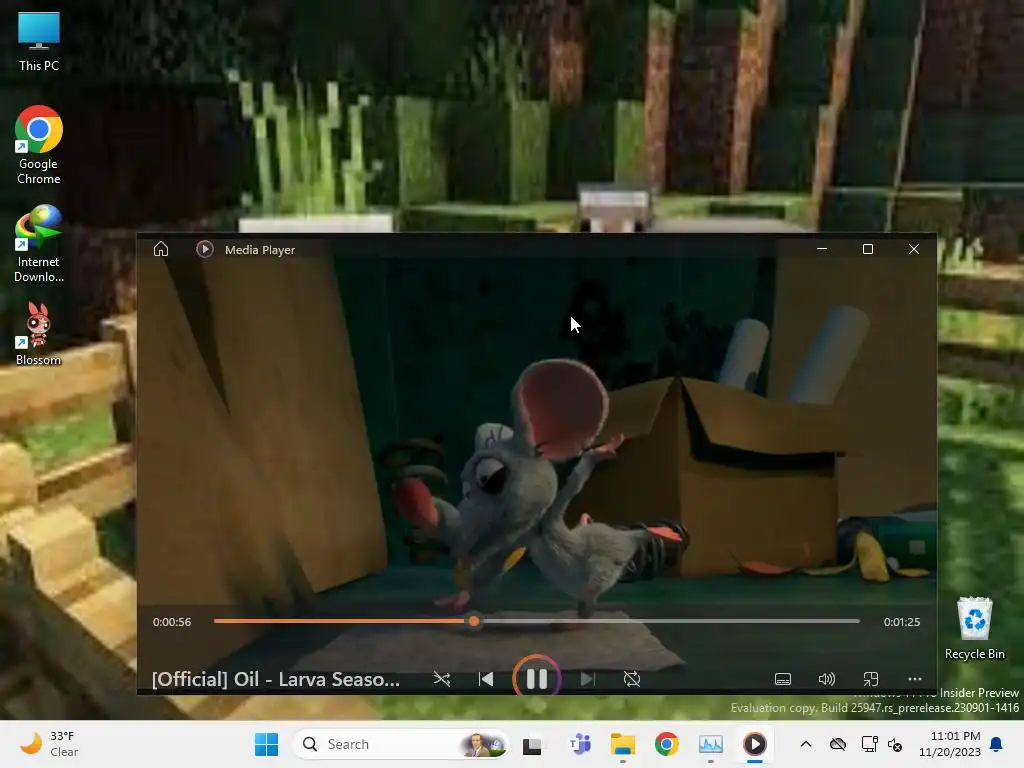1024x768 pixels.
Task: Open notifications bell icon
Action: [996, 744]
